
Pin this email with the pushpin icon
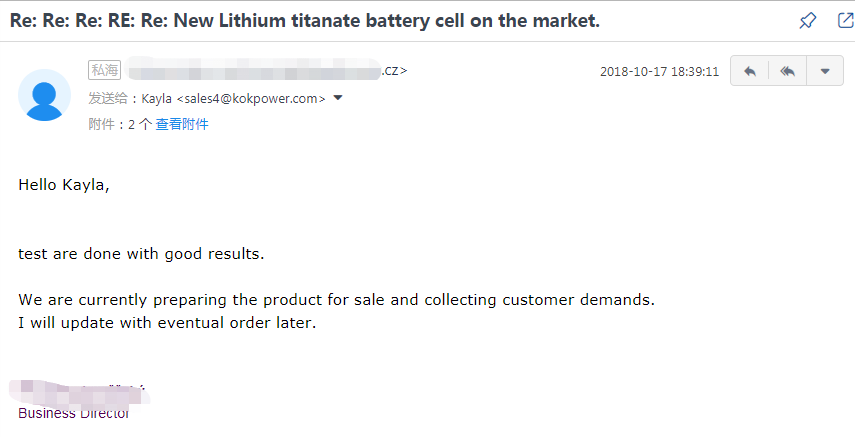808,21
